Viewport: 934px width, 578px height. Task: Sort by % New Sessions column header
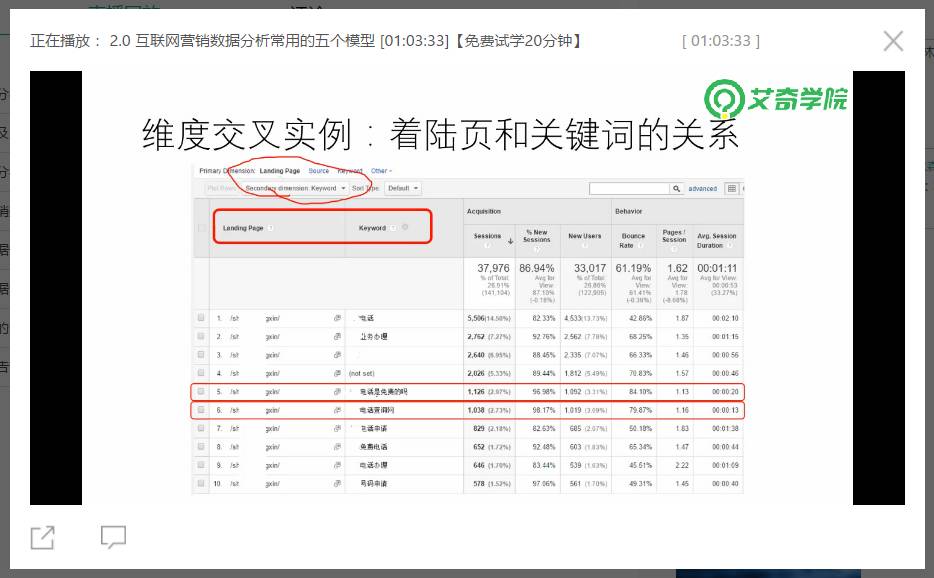tap(537, 236)
